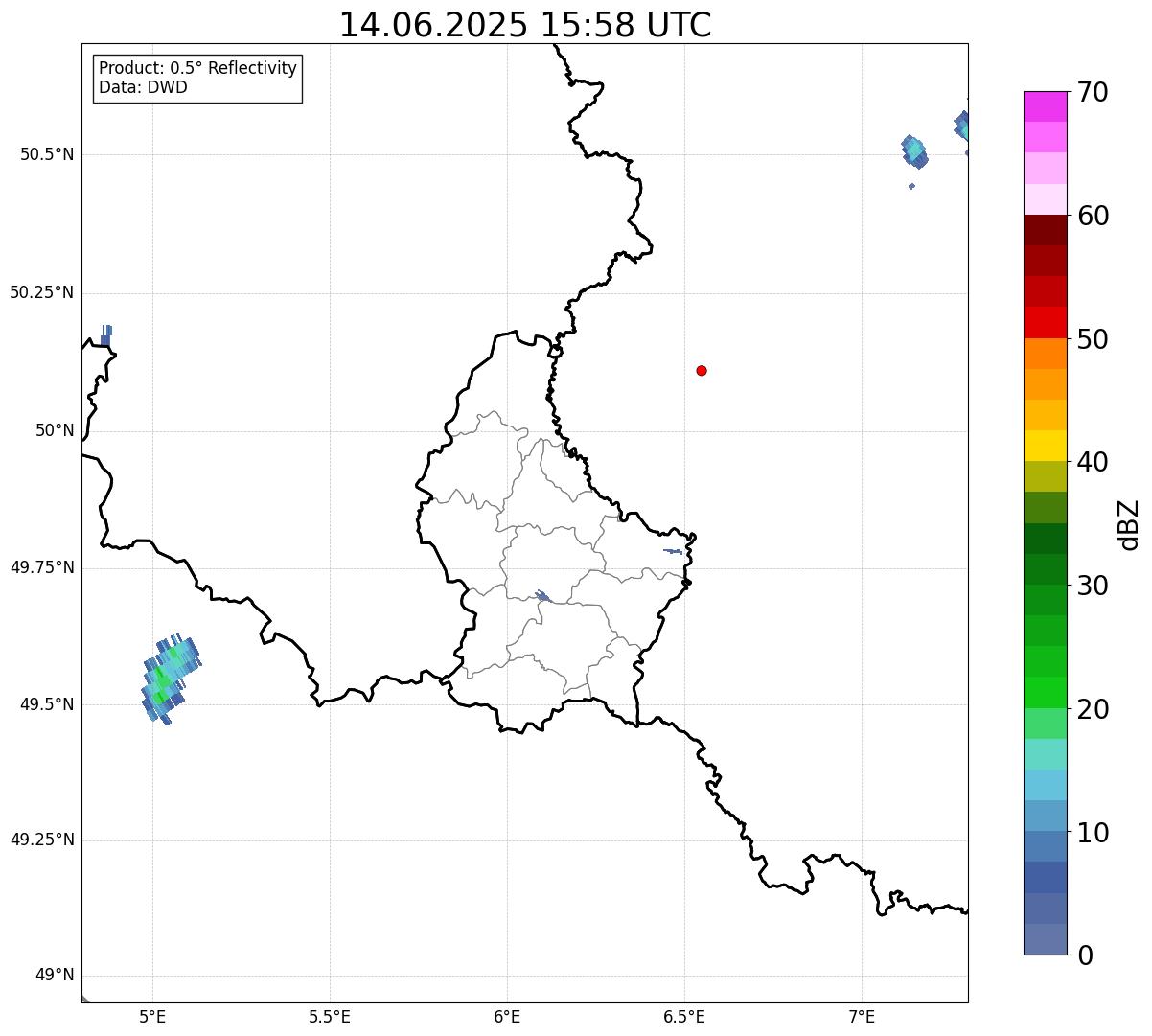This screenshot has width=1152, height=1036.
Task: Click the cyan radar echo near 50.5°N northeast
Action: (914, 150)
